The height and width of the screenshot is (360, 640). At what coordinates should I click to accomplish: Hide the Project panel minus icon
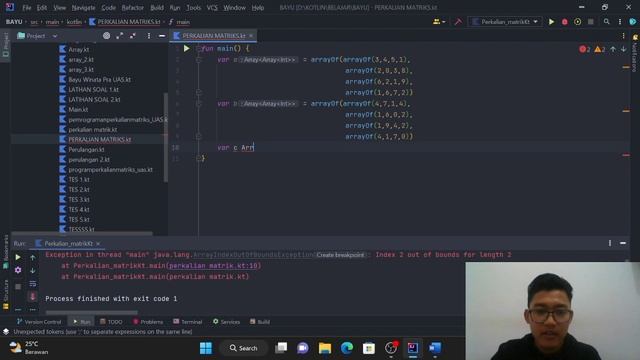coord(162,36)
